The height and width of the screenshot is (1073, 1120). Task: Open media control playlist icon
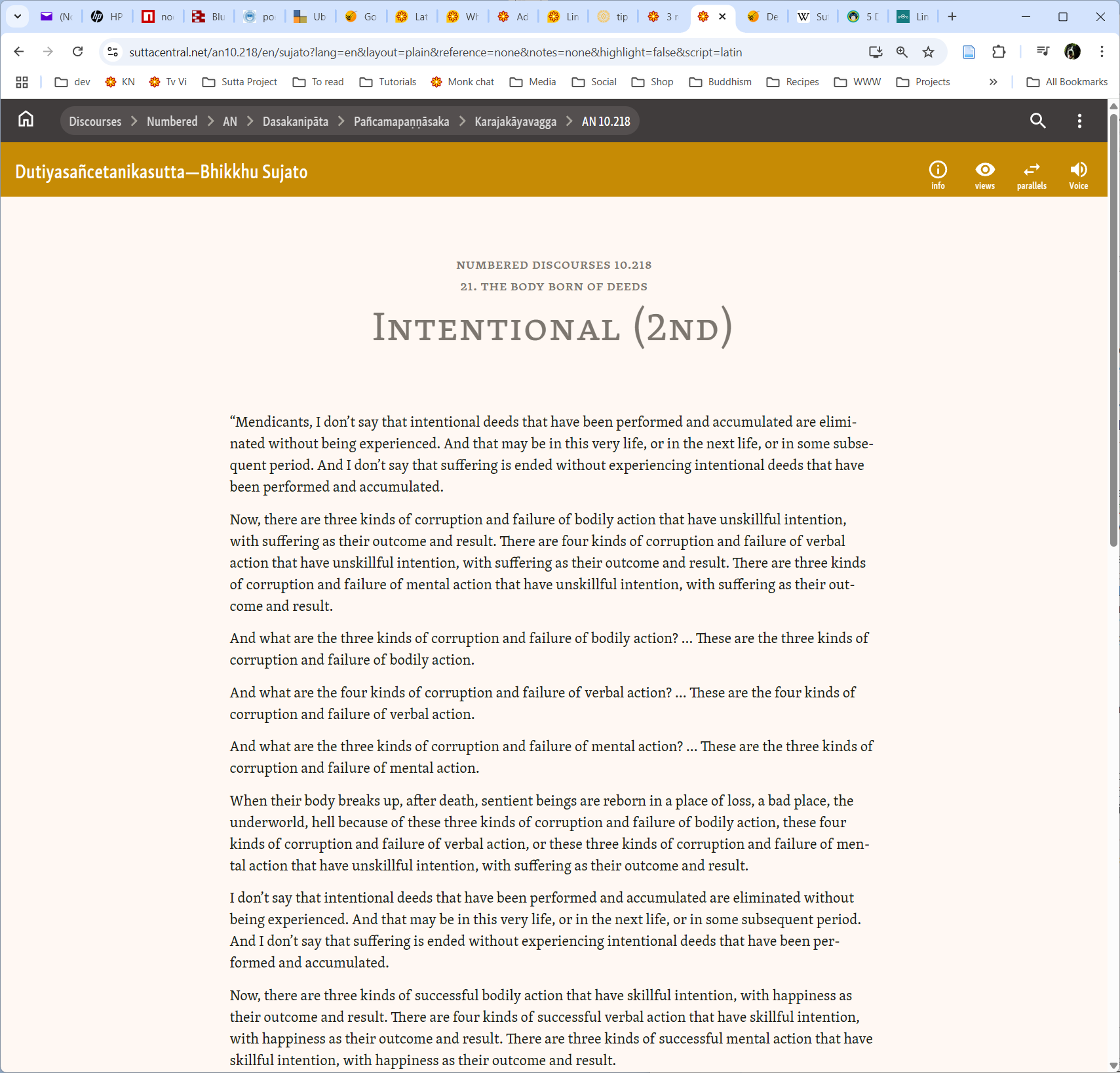(x=1043, y=52)
